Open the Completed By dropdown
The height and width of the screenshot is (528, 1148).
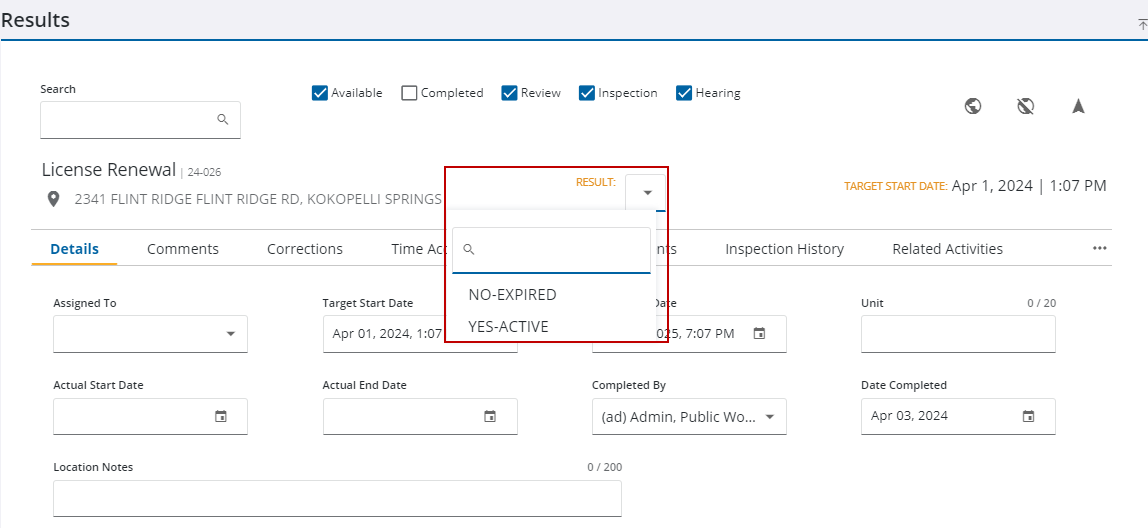tap(769, 417)
